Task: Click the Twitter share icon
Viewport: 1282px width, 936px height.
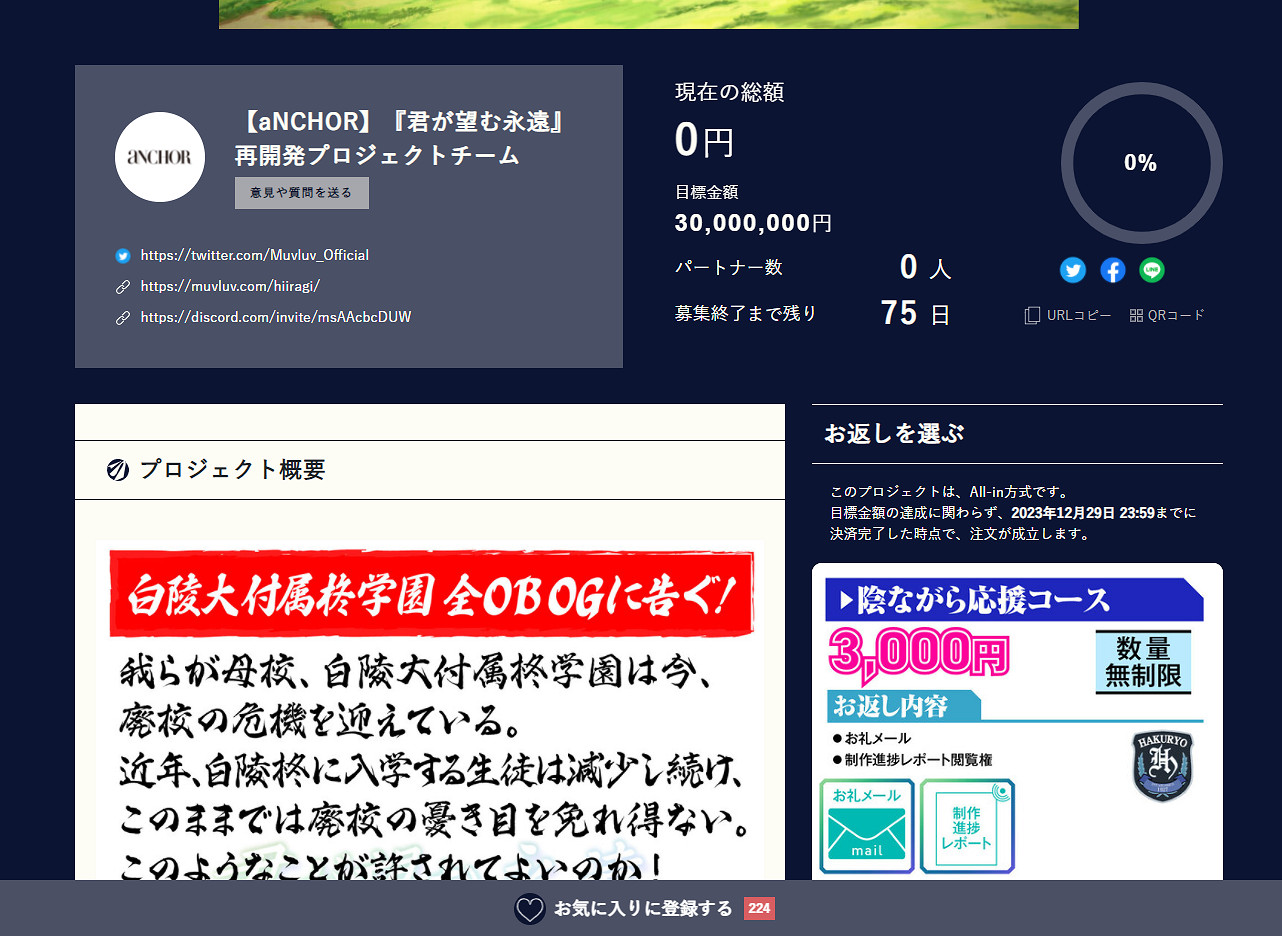Action: [1073, 270]
